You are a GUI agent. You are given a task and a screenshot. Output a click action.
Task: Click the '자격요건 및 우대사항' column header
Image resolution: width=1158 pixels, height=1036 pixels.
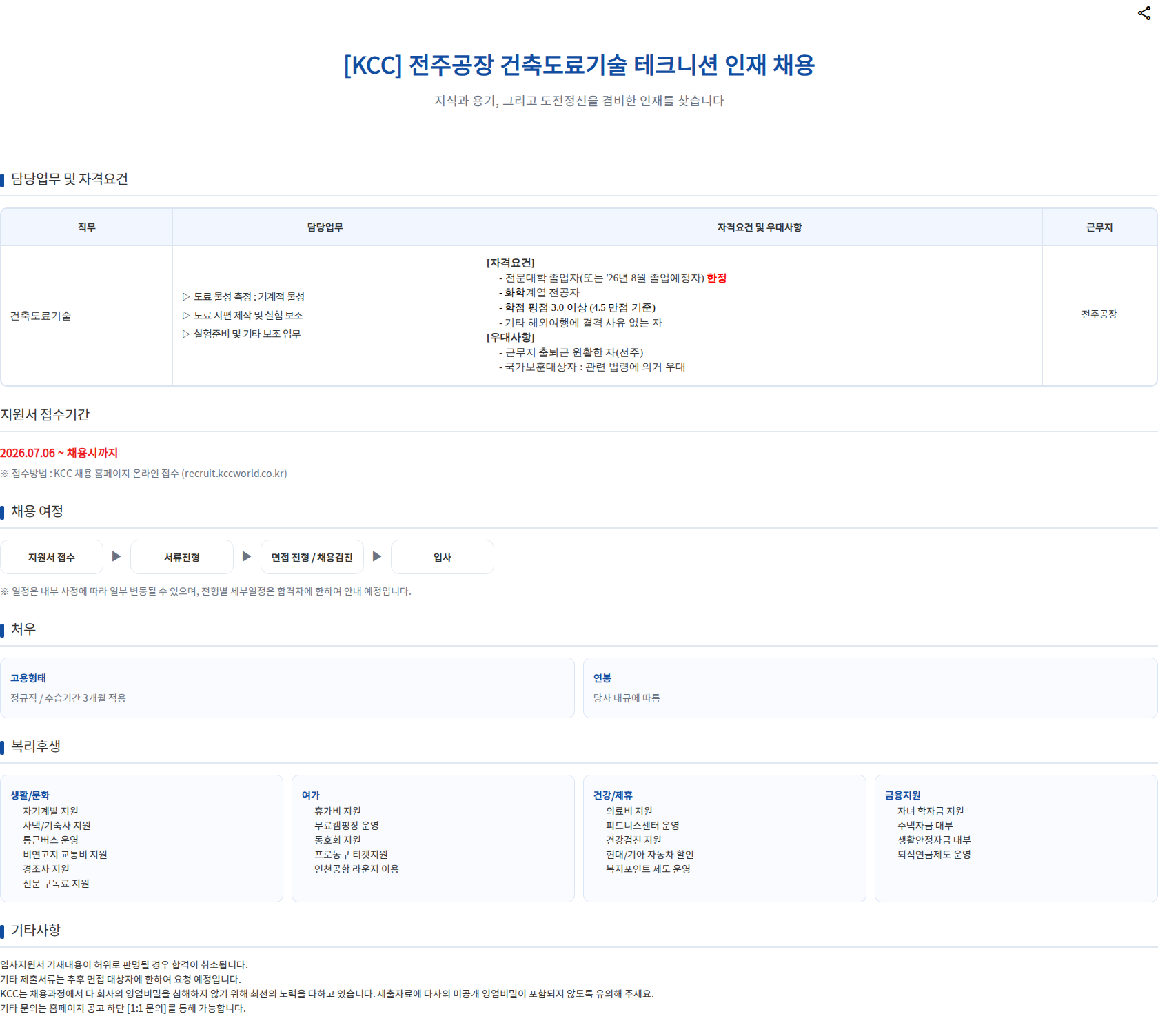point(760,227)
